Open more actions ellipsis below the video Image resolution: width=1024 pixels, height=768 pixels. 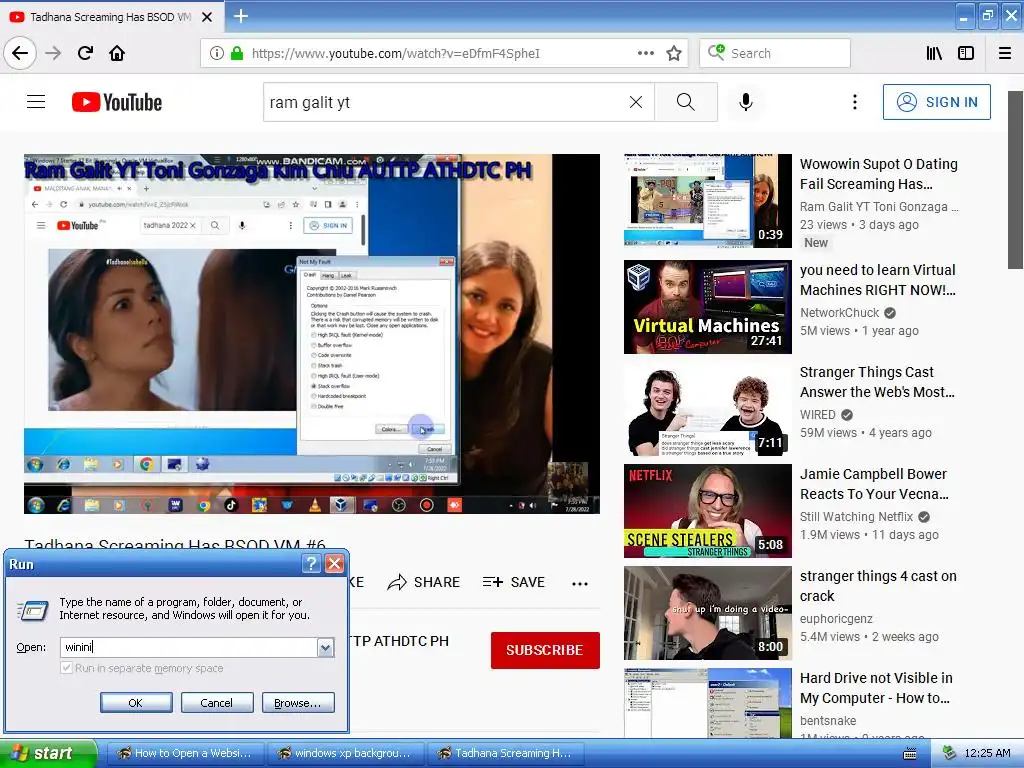click(579, 583)
